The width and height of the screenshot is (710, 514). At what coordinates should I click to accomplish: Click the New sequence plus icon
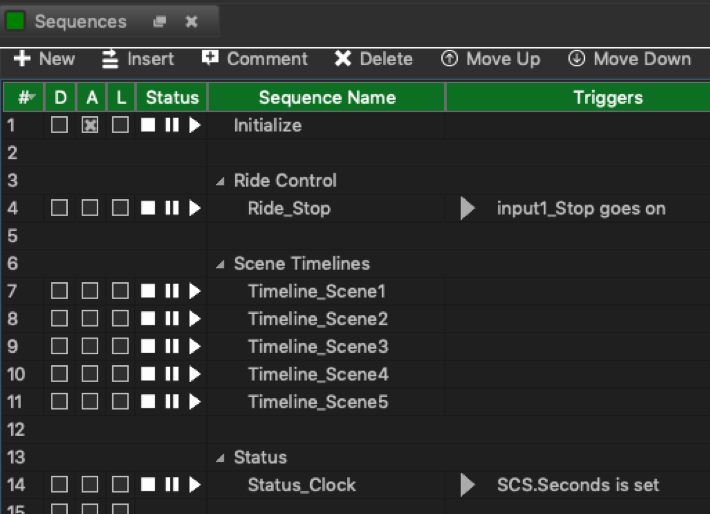click(22, 58)
